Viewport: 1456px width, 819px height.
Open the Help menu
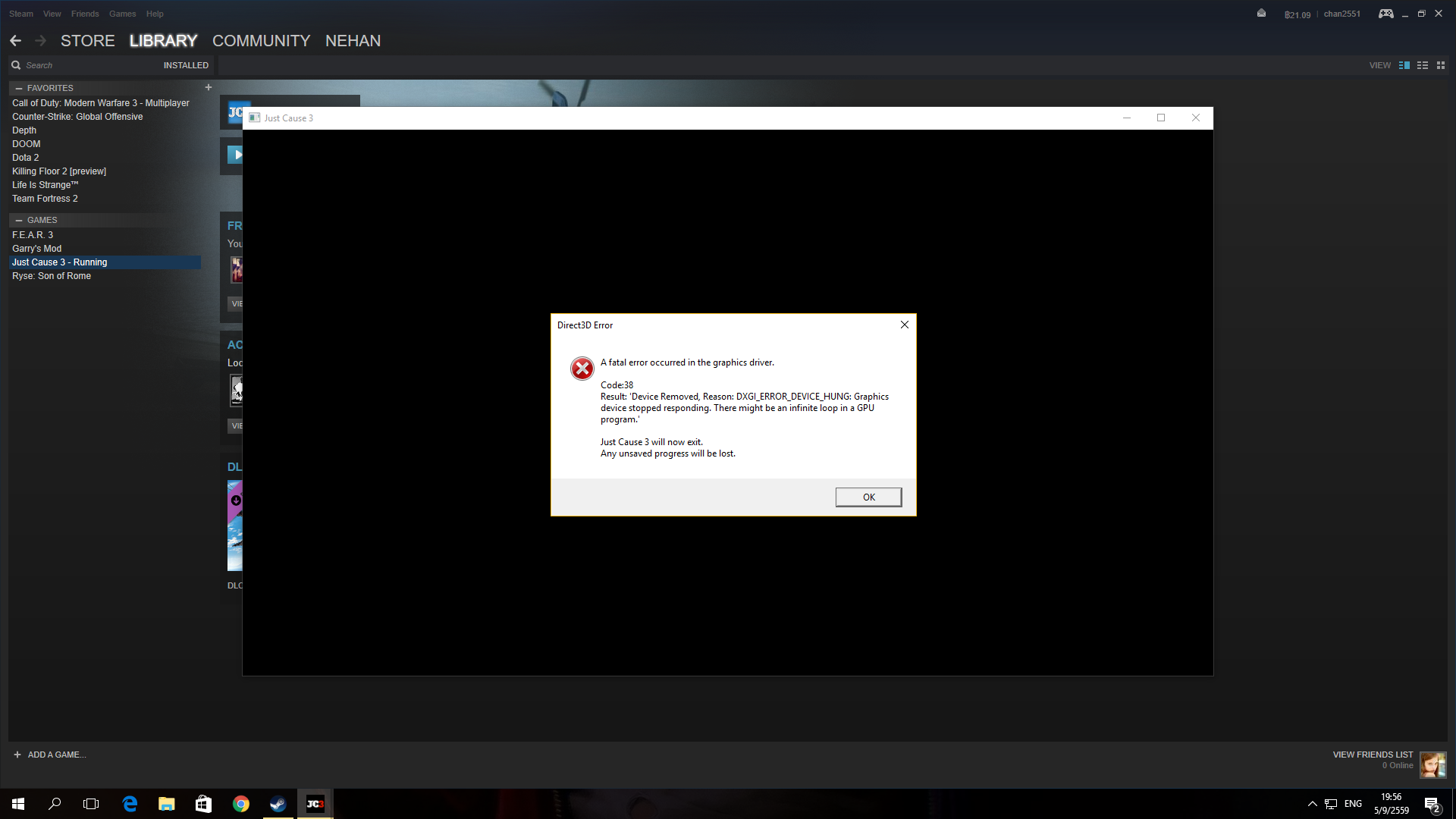[155, 14]
